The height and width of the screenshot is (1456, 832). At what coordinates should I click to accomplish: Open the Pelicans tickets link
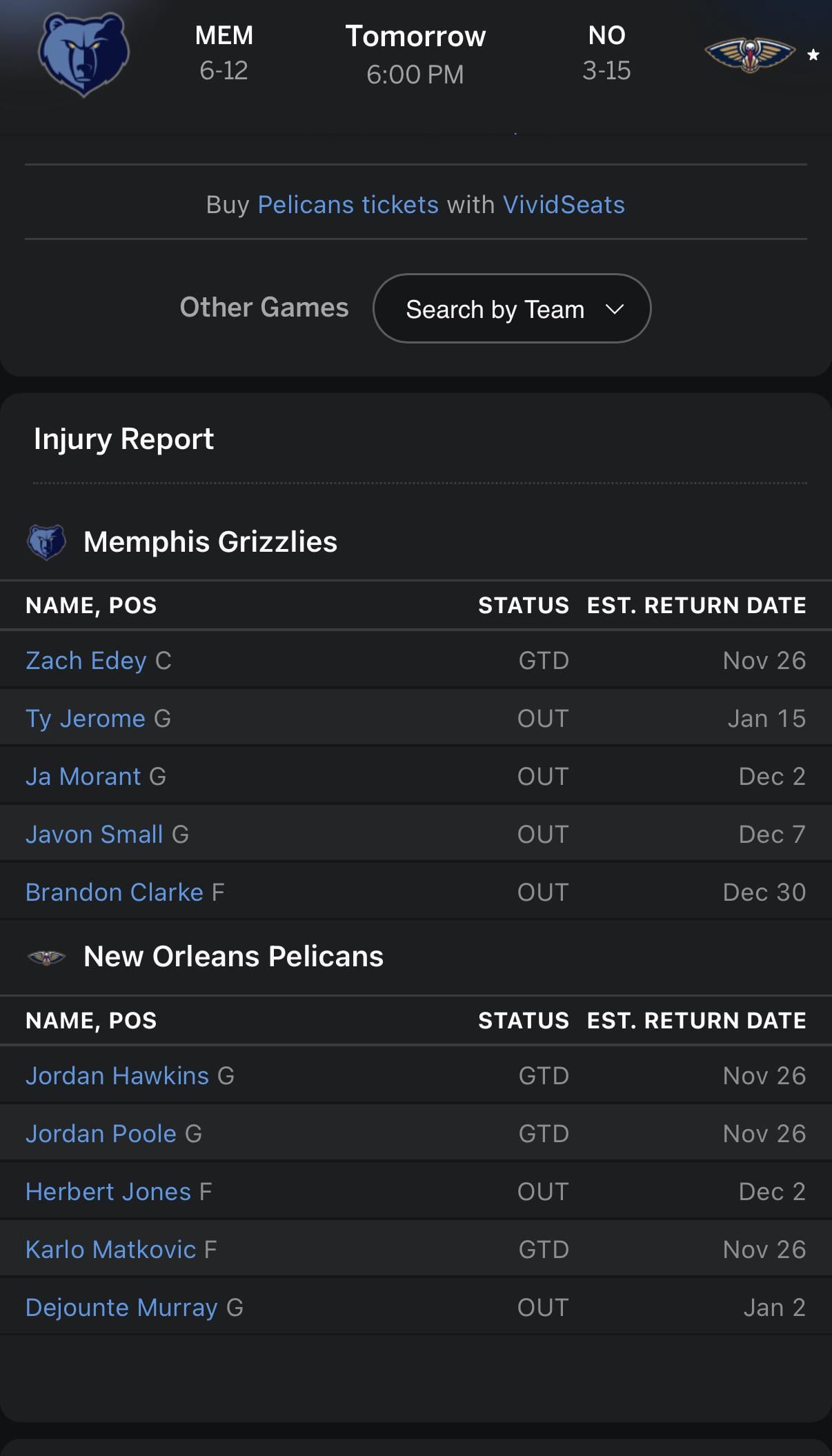coord(348,205)
